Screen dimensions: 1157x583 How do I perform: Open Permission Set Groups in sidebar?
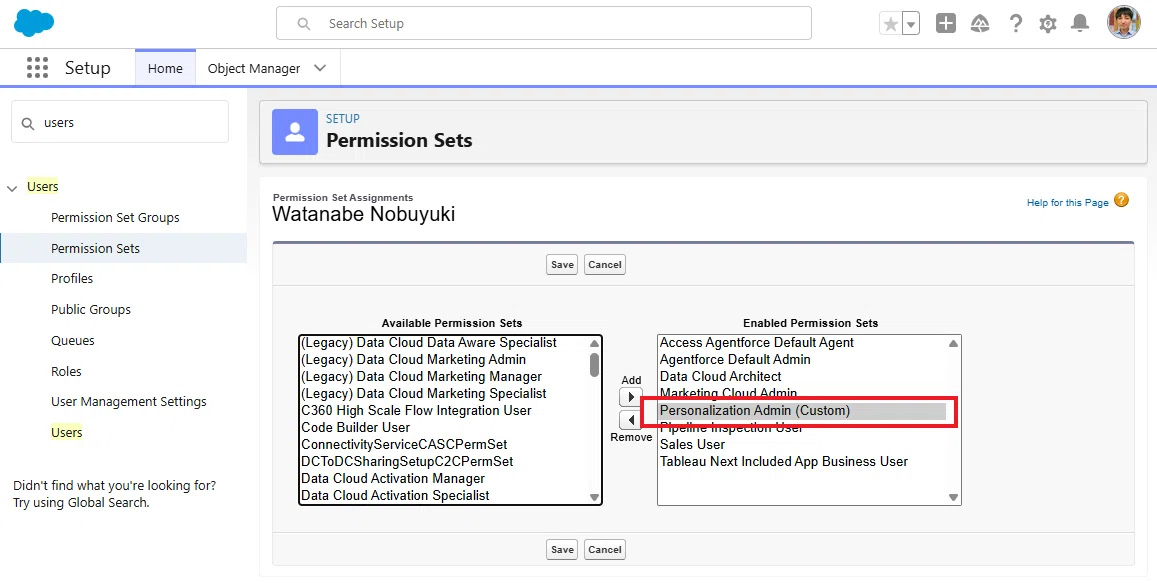[x=115, y=218]
